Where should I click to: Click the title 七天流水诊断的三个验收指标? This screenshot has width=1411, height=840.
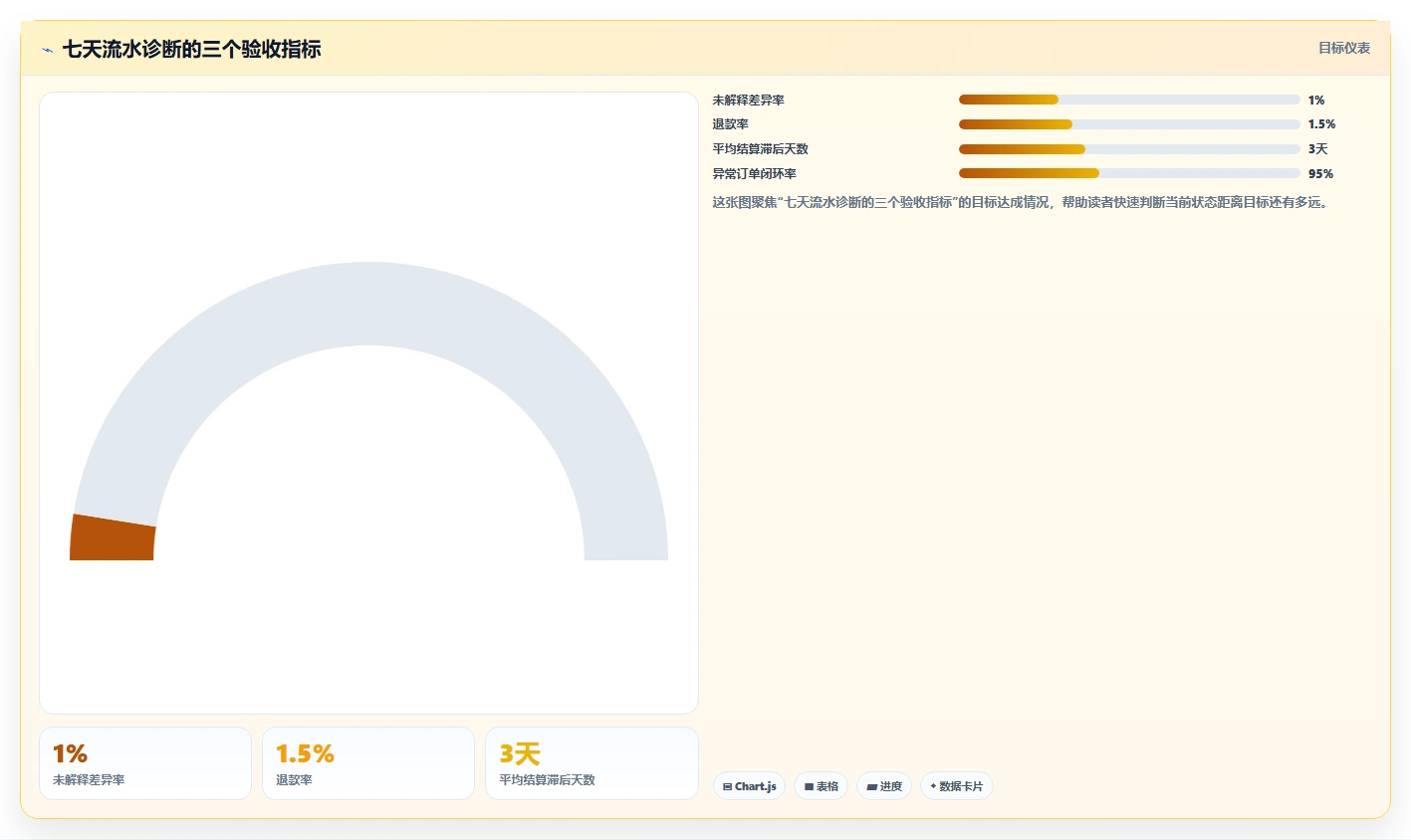point(192,49)
